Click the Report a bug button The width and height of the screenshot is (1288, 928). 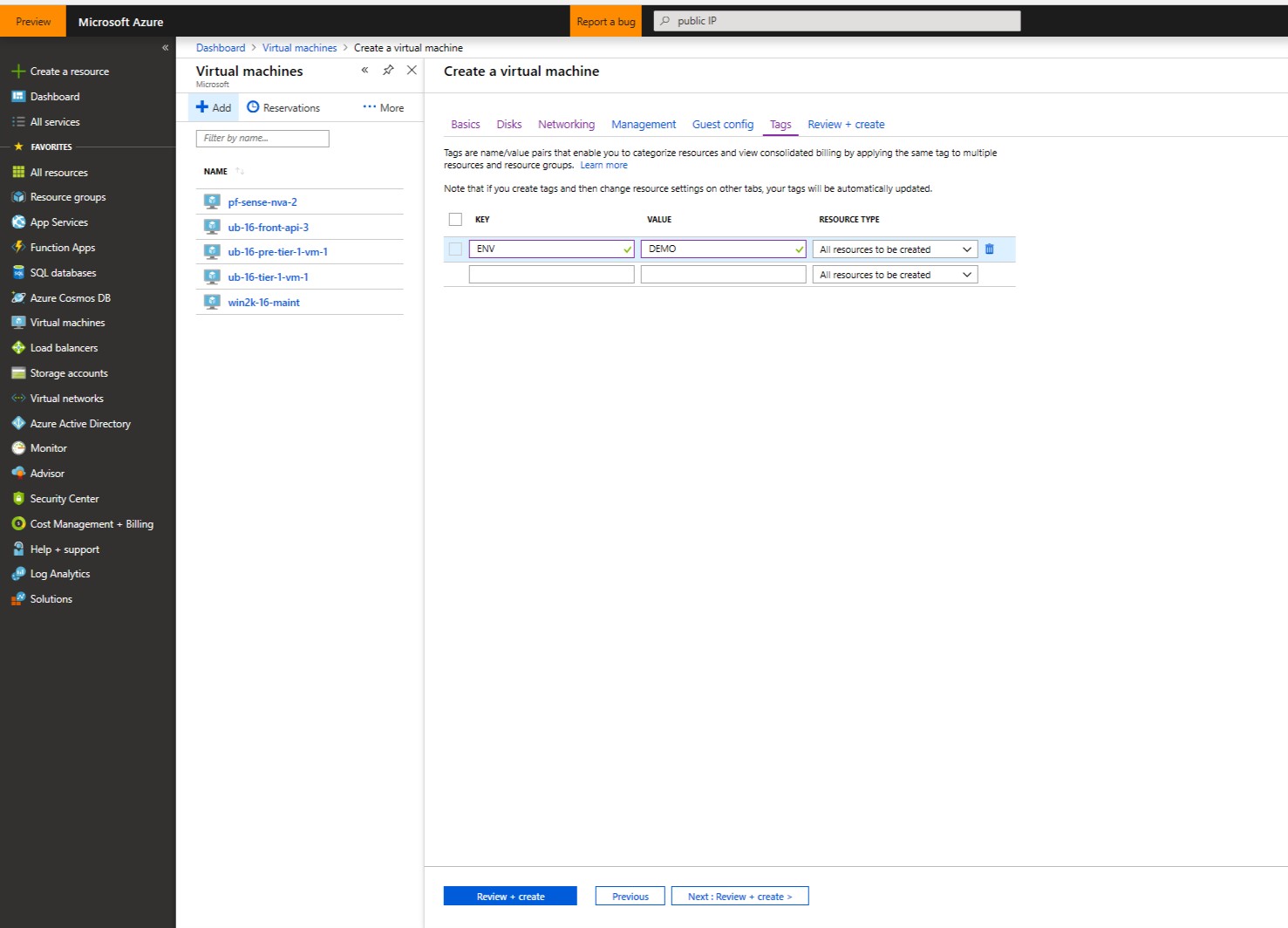coord(606,21)
